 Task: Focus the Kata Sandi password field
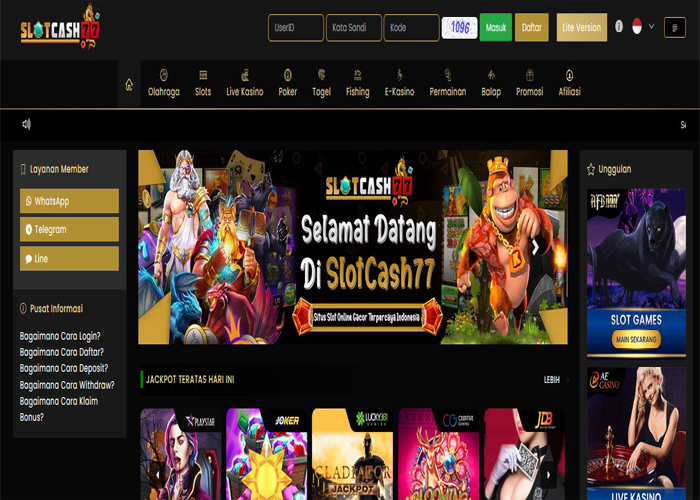pyautogui.click(x=354, y=28)
